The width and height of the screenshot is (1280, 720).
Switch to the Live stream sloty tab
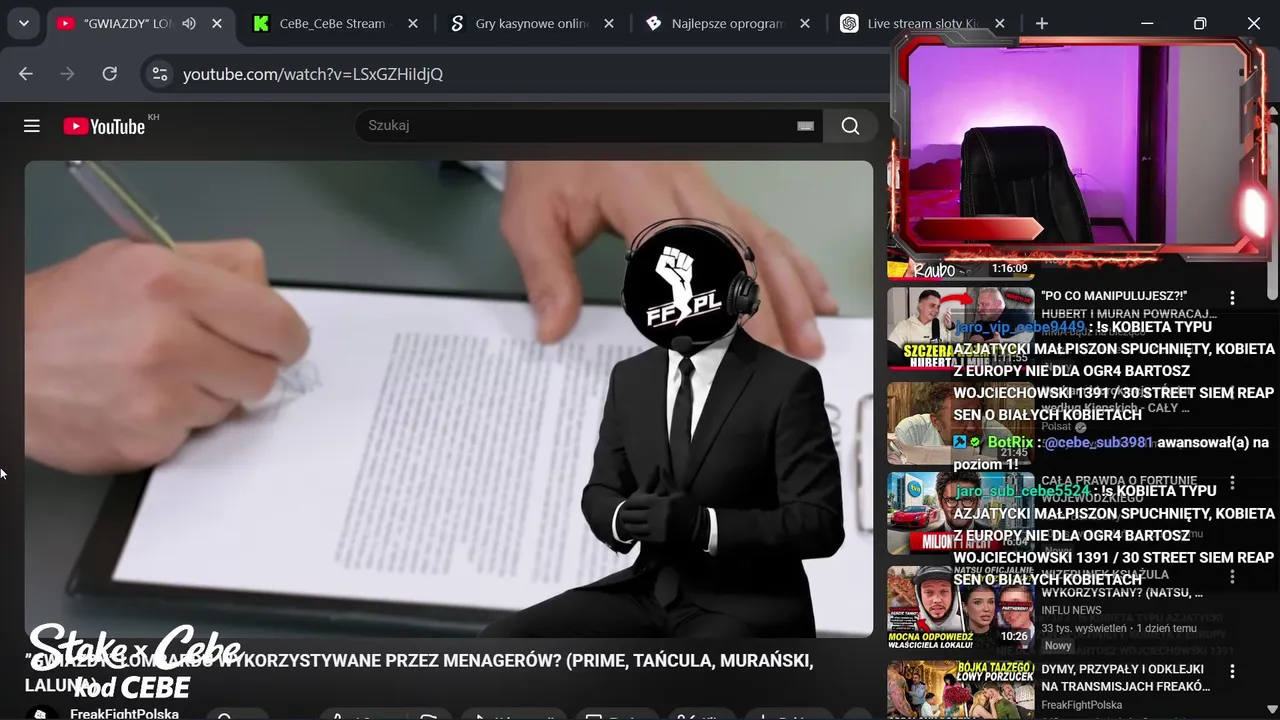tap(923, 23)
